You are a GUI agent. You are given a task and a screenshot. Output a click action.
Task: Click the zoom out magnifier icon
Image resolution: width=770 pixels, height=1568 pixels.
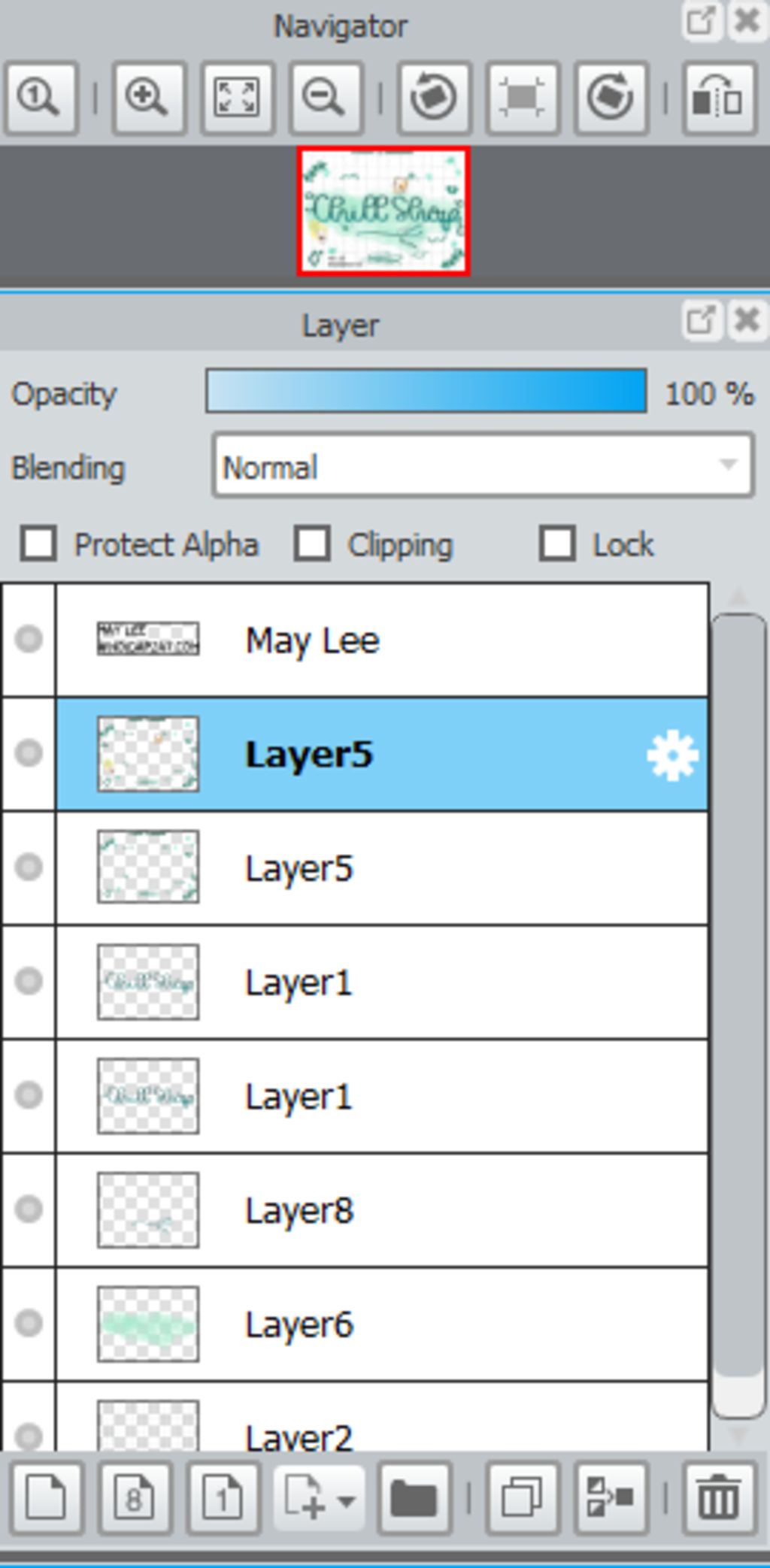click(326, 98)
